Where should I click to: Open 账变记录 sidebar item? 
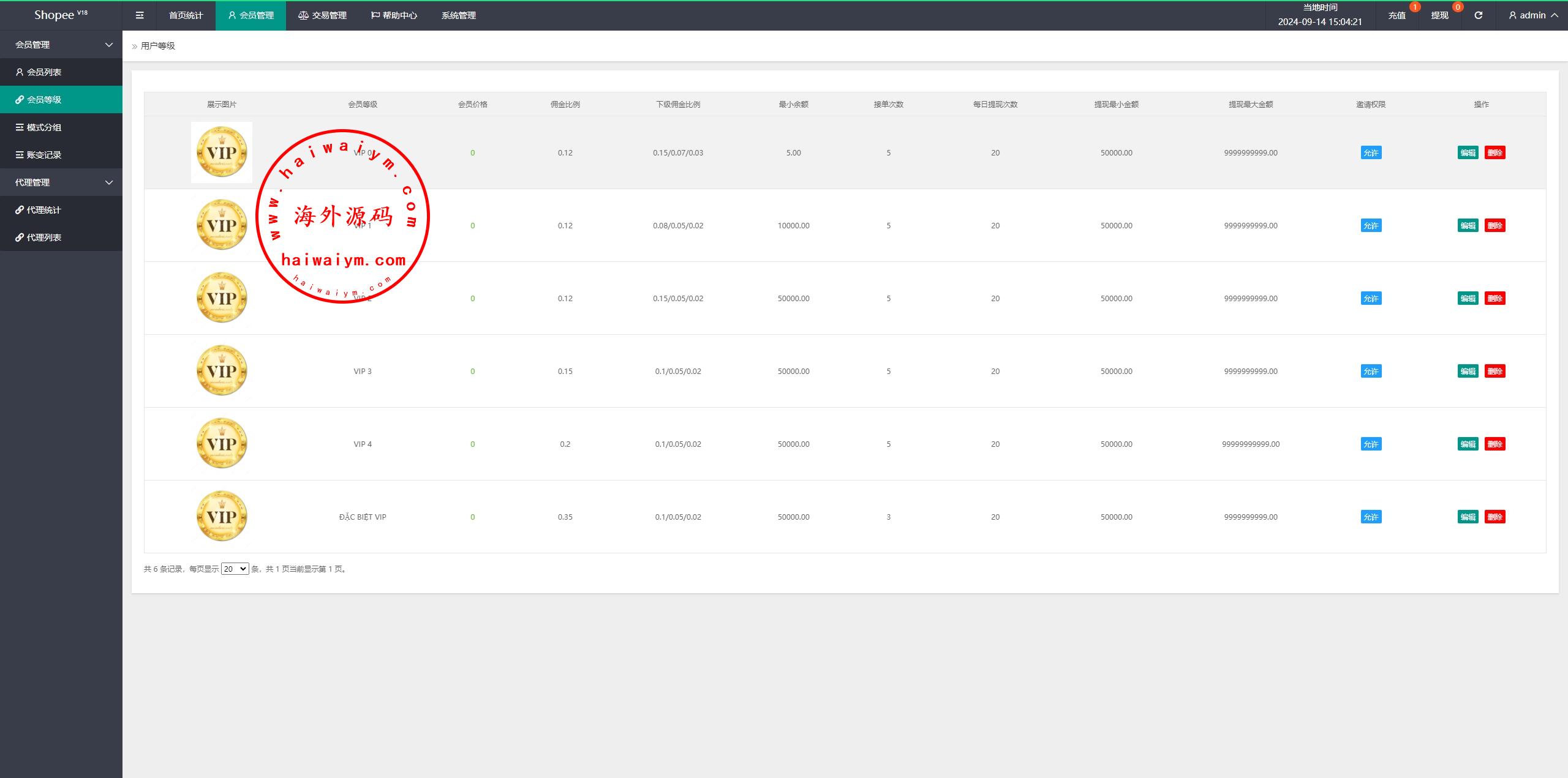[x=44, y=155]
